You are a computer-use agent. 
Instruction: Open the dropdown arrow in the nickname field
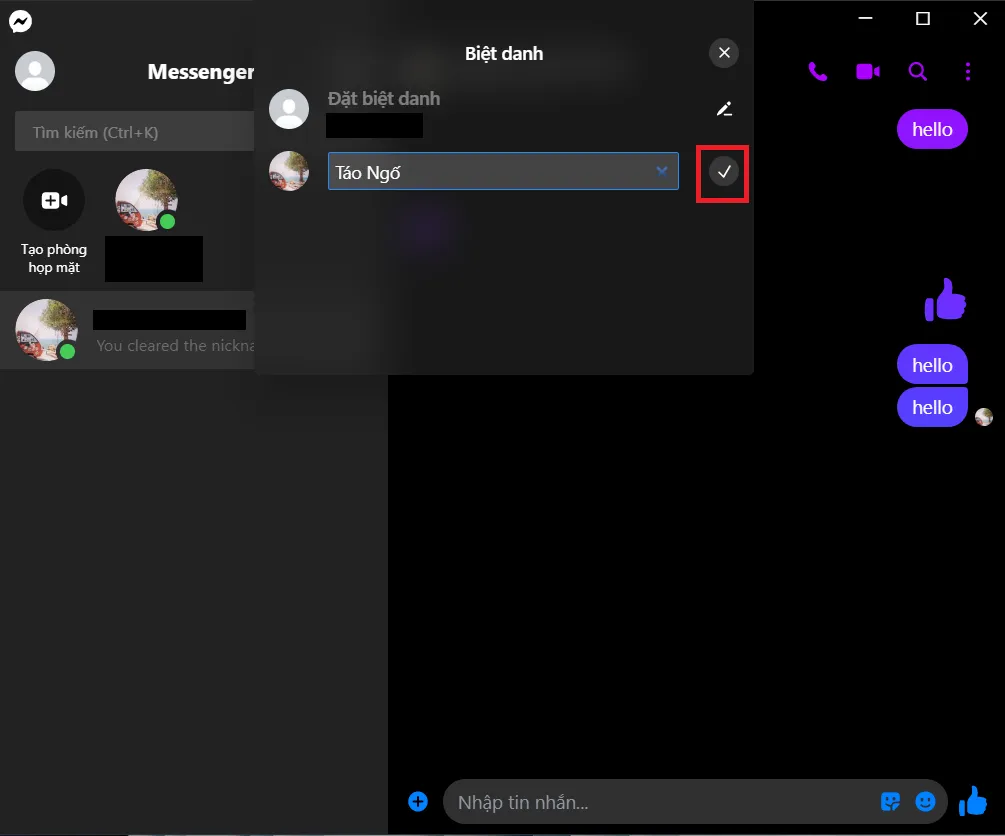point(661,171)
